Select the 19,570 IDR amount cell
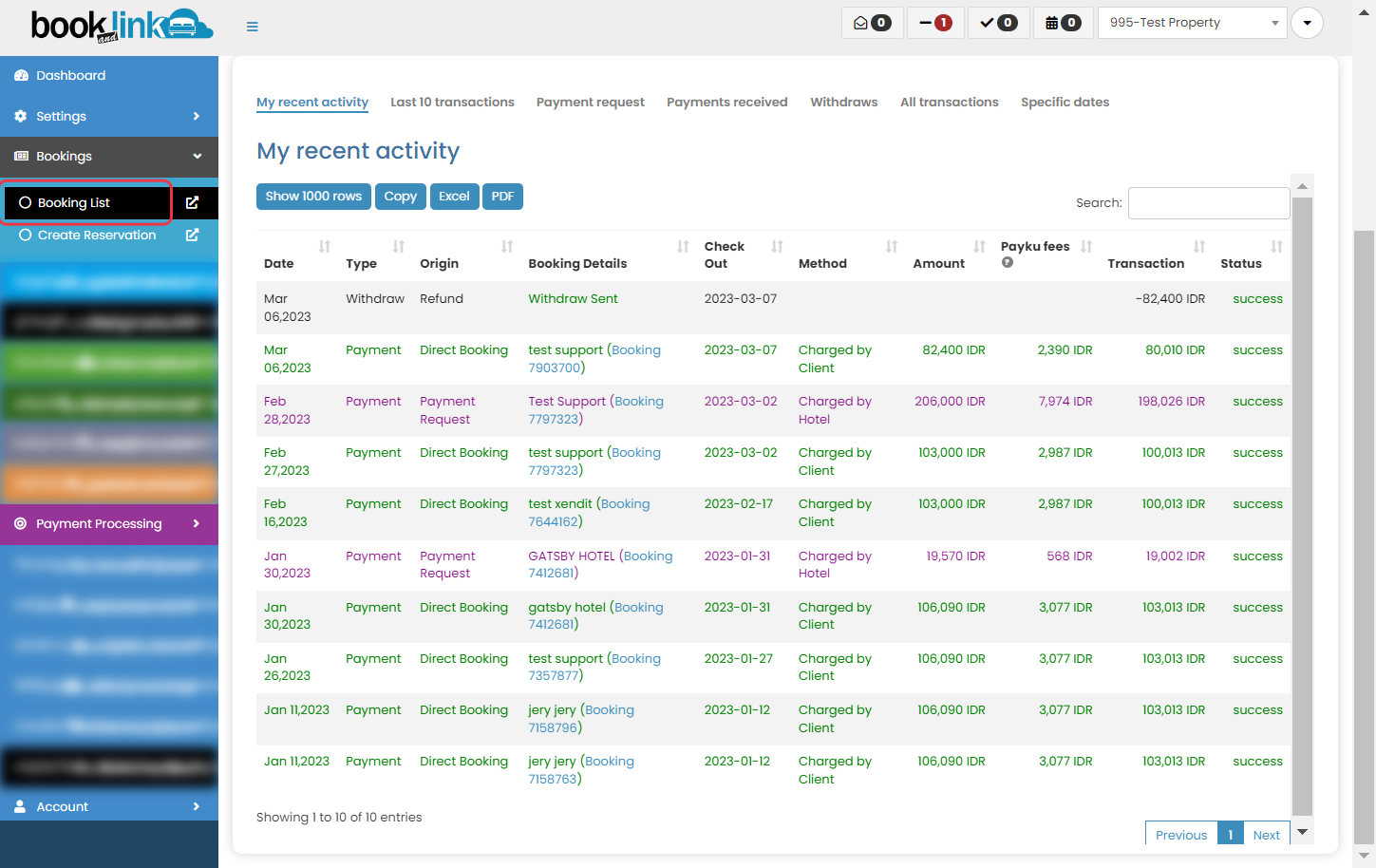 coord(955,556)
